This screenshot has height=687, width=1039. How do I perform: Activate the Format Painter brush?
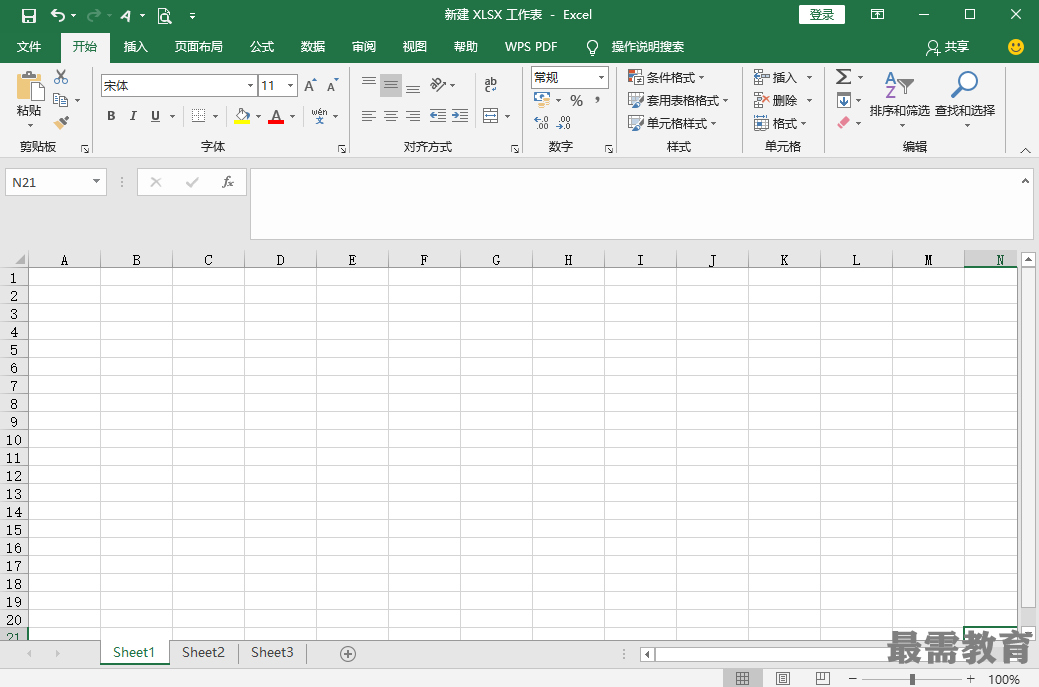point(61,123)
